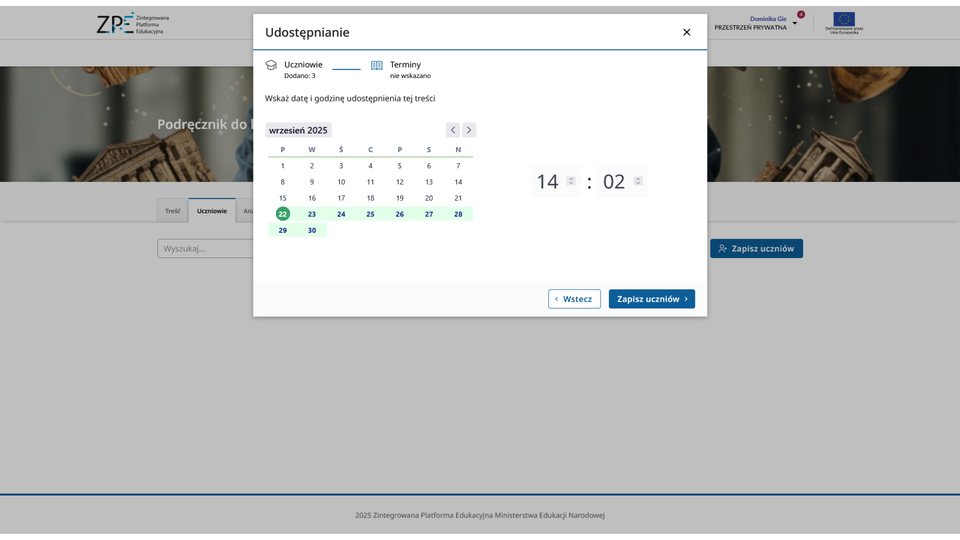Screen dimensions: 960x540
Task: Advance calendar to next month
Action: click(469, 130)
